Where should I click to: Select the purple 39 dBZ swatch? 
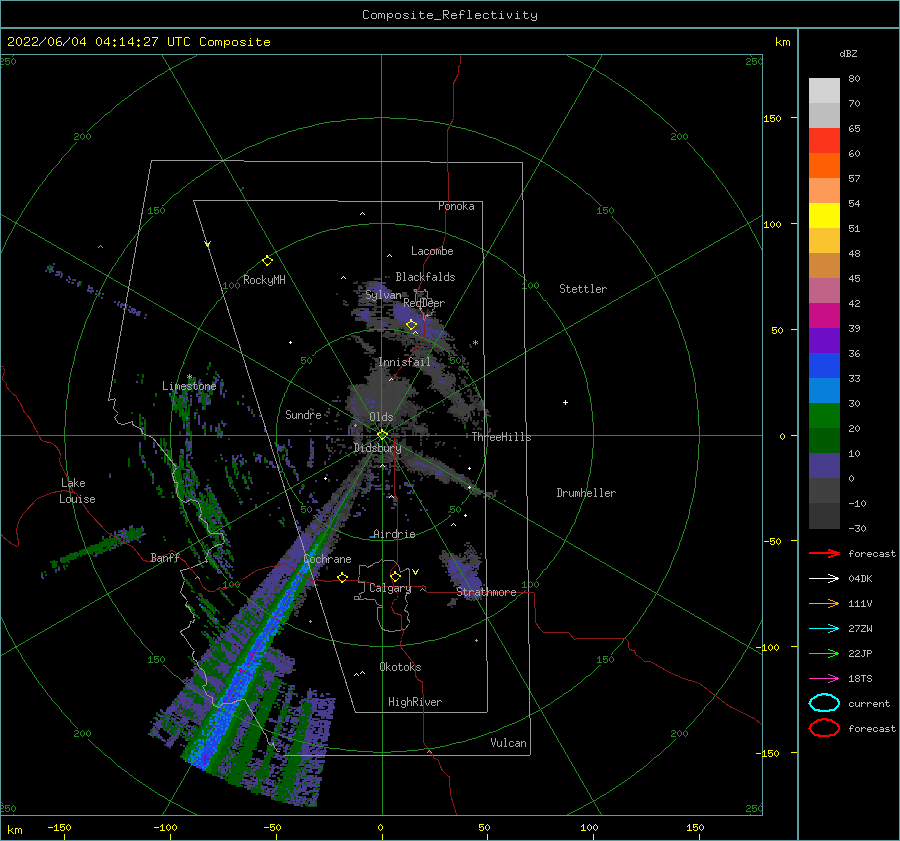point(824,340)
